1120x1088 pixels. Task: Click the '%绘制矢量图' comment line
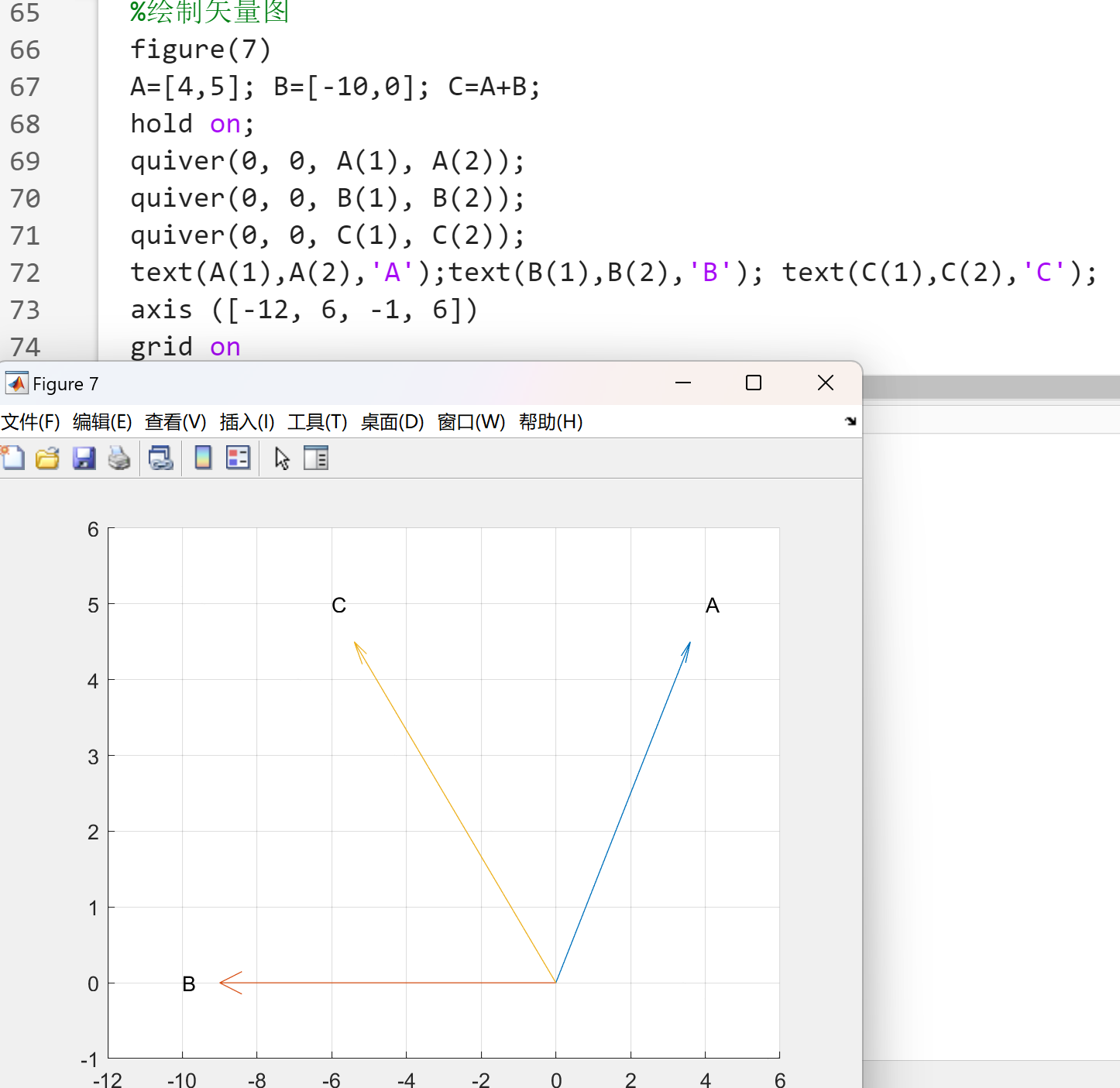(x=210, y=12)
